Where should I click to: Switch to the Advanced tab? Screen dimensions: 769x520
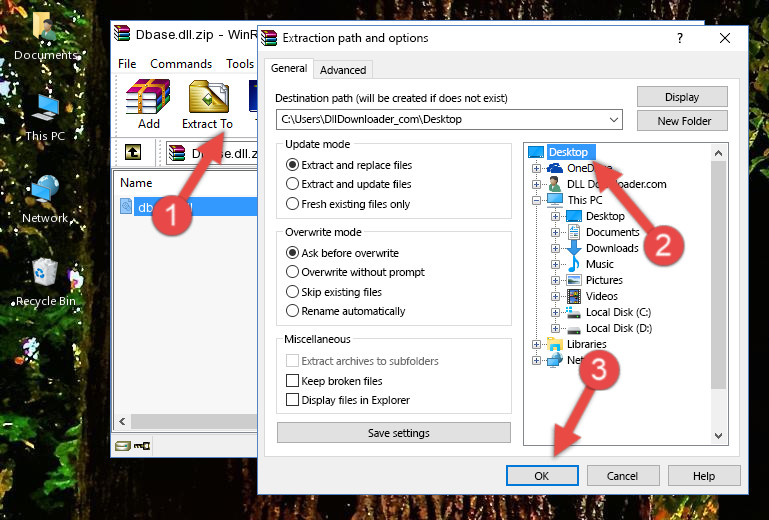[343, 70]
